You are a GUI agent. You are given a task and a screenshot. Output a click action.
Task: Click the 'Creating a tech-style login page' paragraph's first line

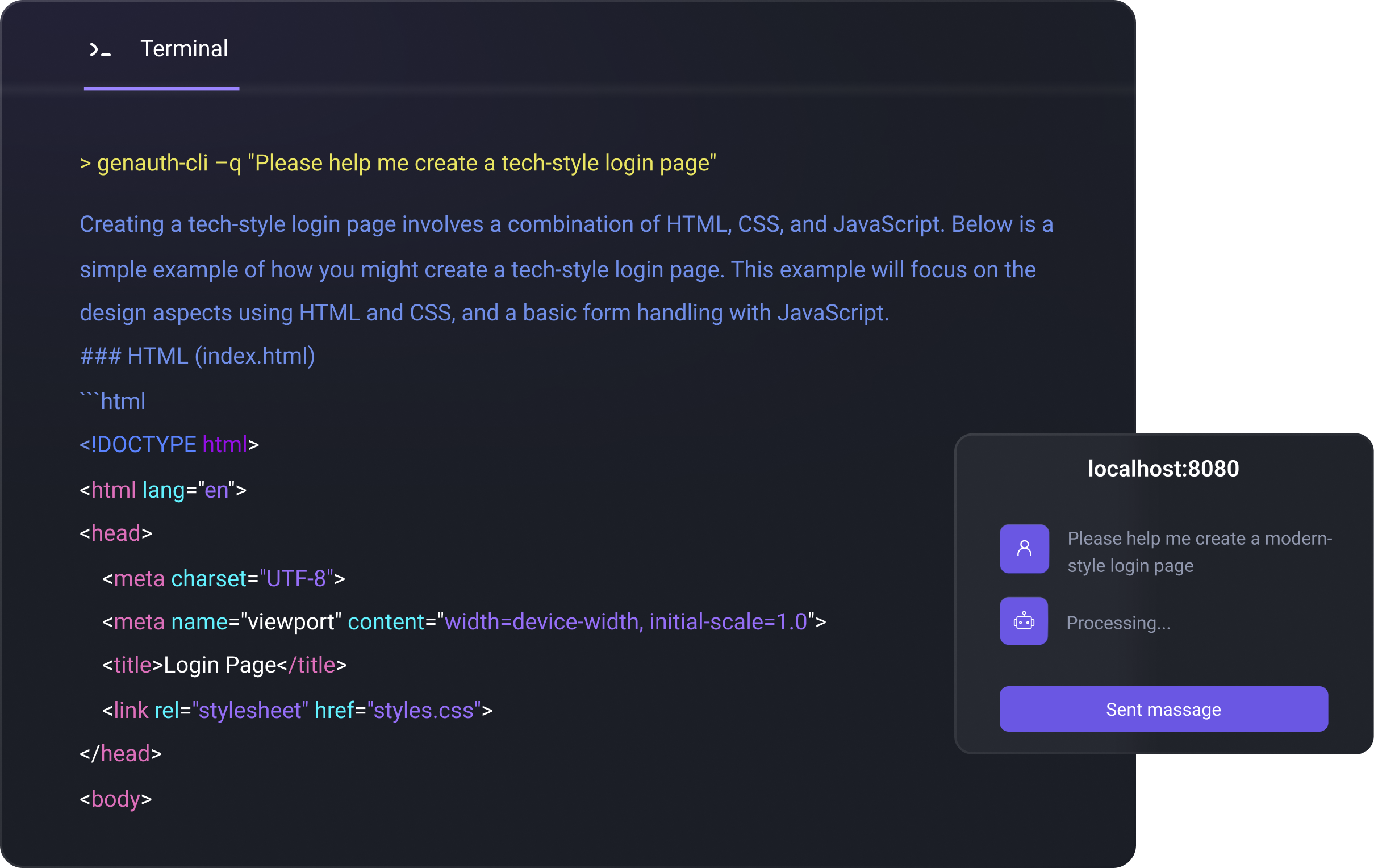(567, 224)
